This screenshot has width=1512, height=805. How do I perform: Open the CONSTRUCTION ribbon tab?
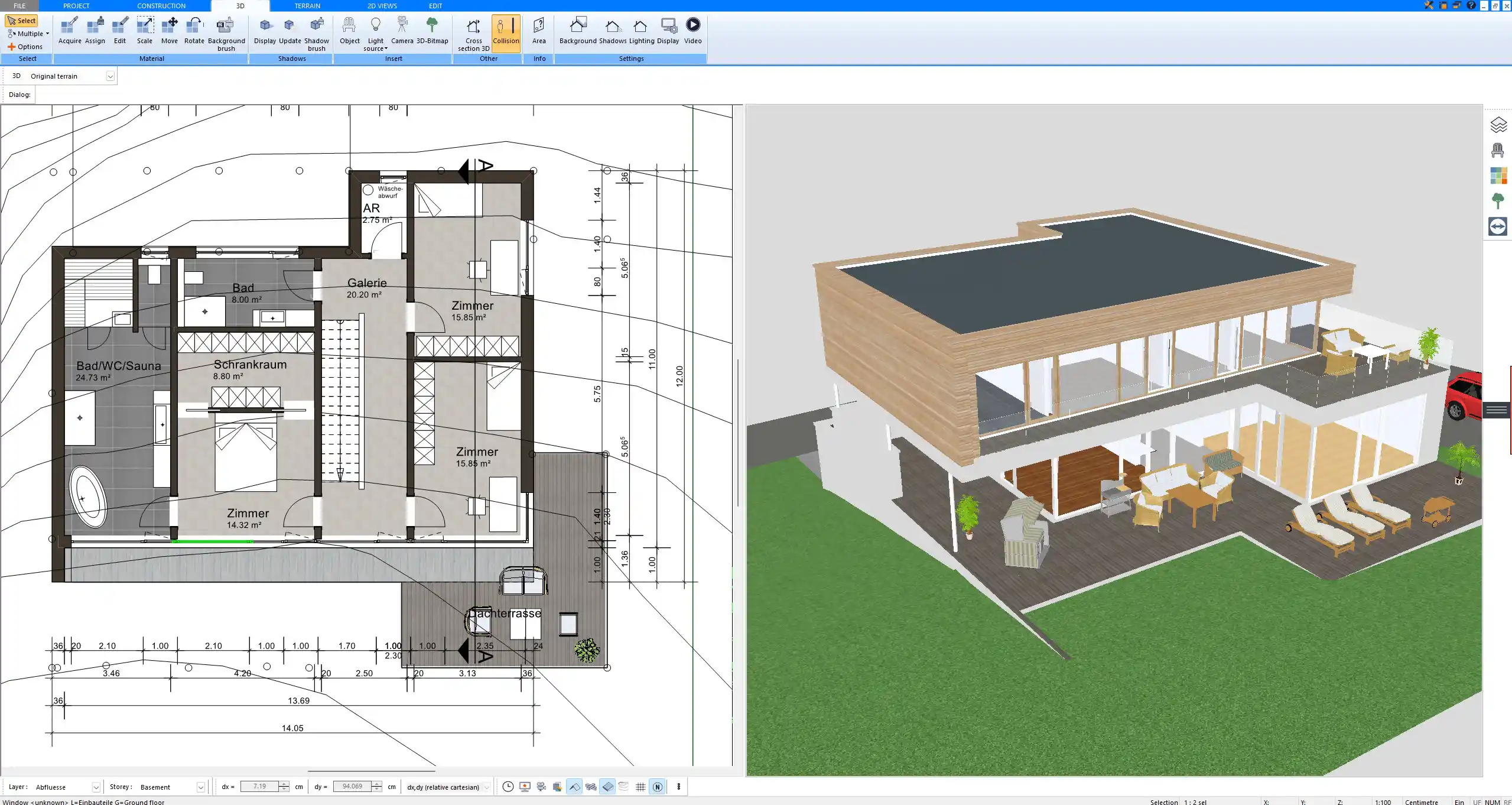click(161, 5)
